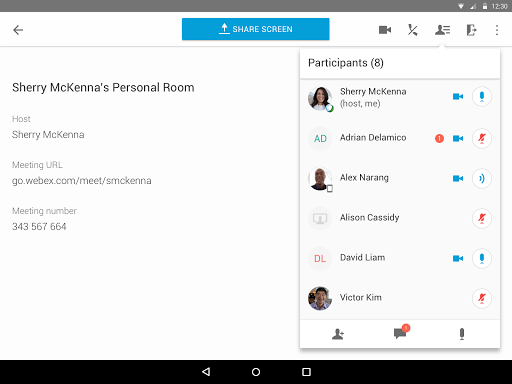This screenshot has height=384, width=512.
Task: Mute David Liam's microphone
Action: point(482,258)
